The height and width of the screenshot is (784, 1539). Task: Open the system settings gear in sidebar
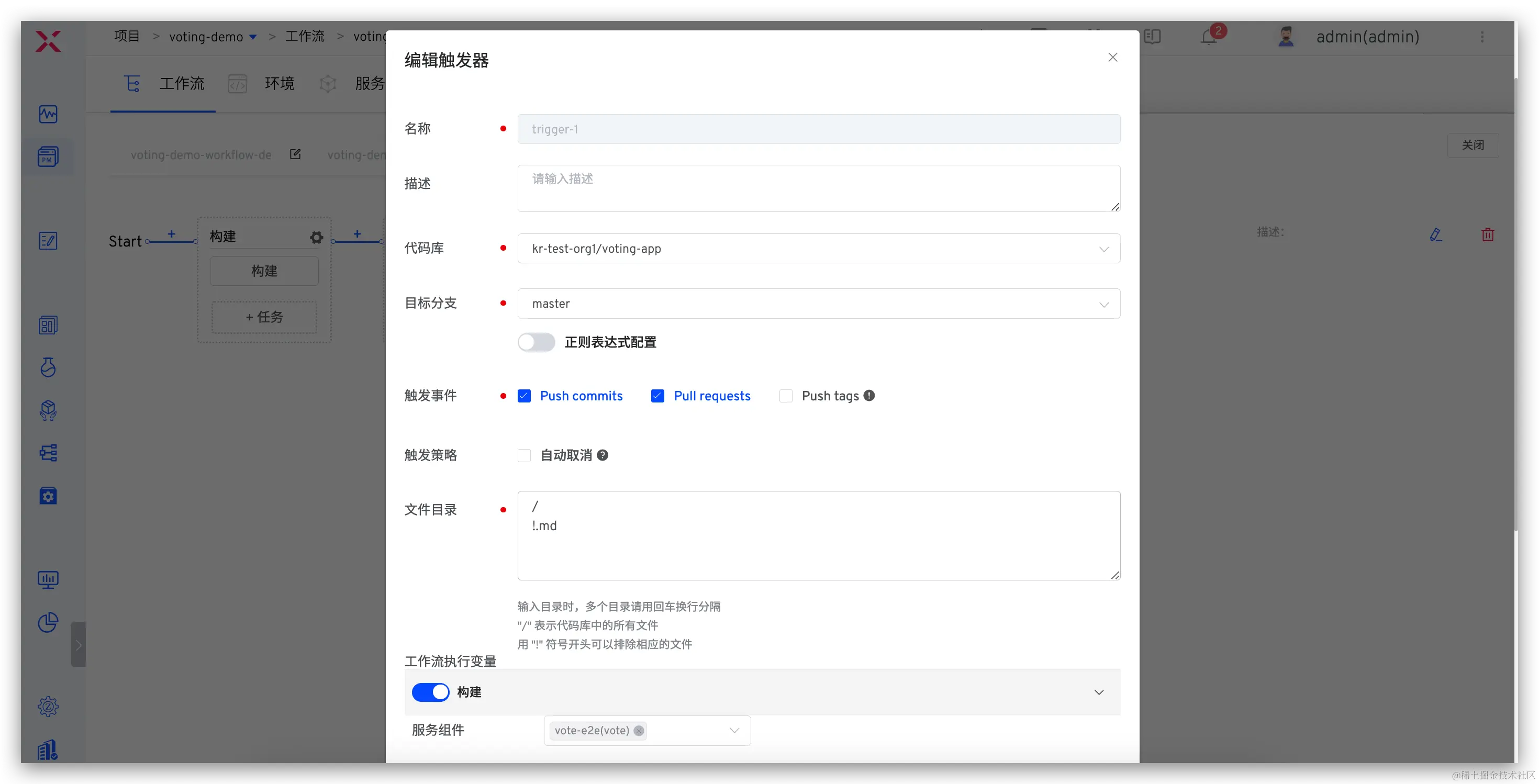(x=48, y=707)
